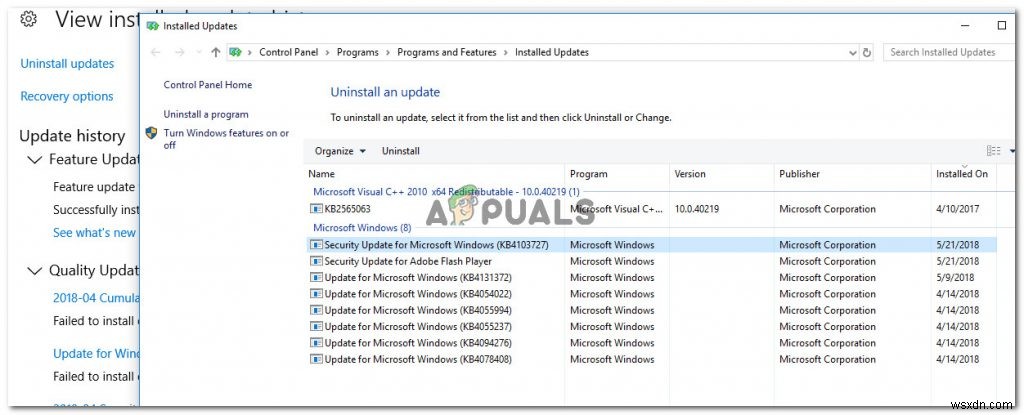The height and width of the screenshot is (415, 1024).
Task: Click the Installed Updates window title icon
Action: click(x=152, y=26)
